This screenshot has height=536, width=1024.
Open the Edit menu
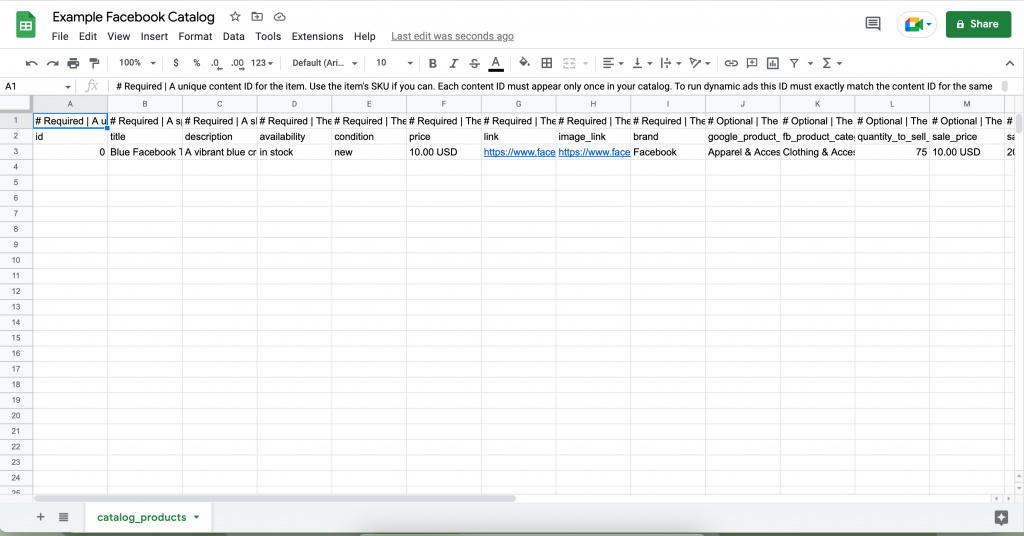tap(88, 37)
